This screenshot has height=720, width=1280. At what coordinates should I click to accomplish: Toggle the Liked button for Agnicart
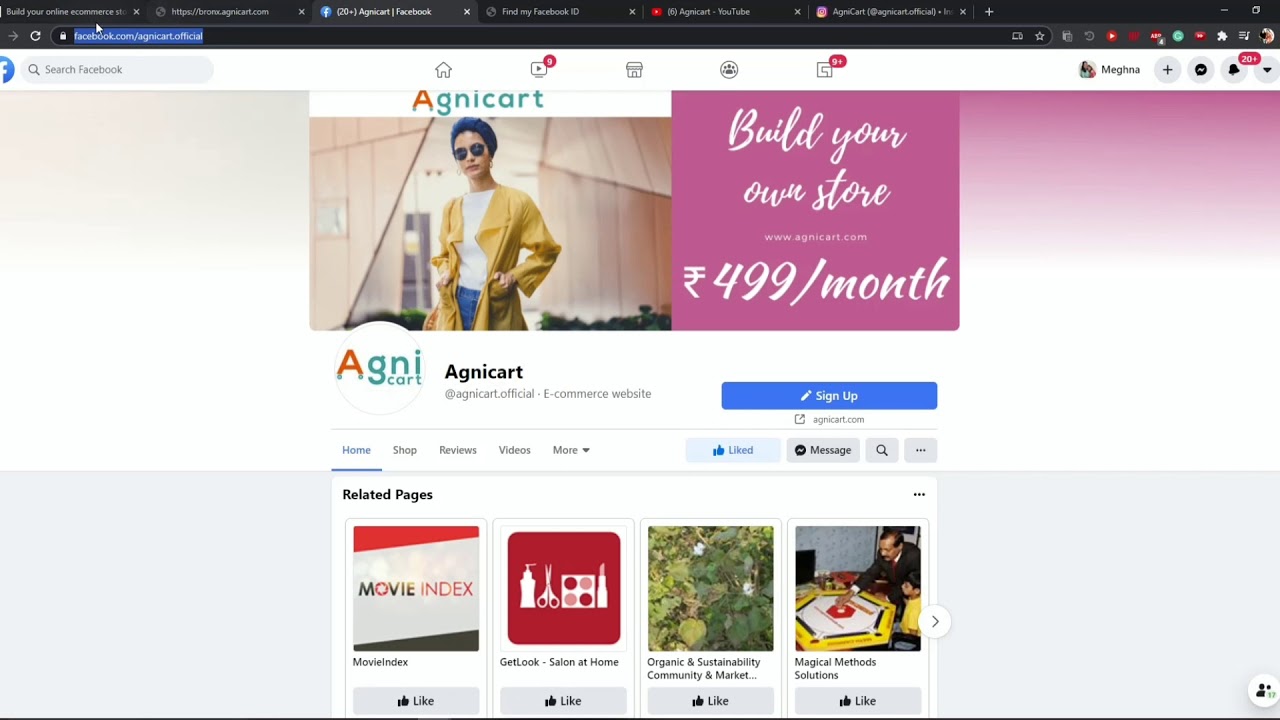click(x=733, y=450)
